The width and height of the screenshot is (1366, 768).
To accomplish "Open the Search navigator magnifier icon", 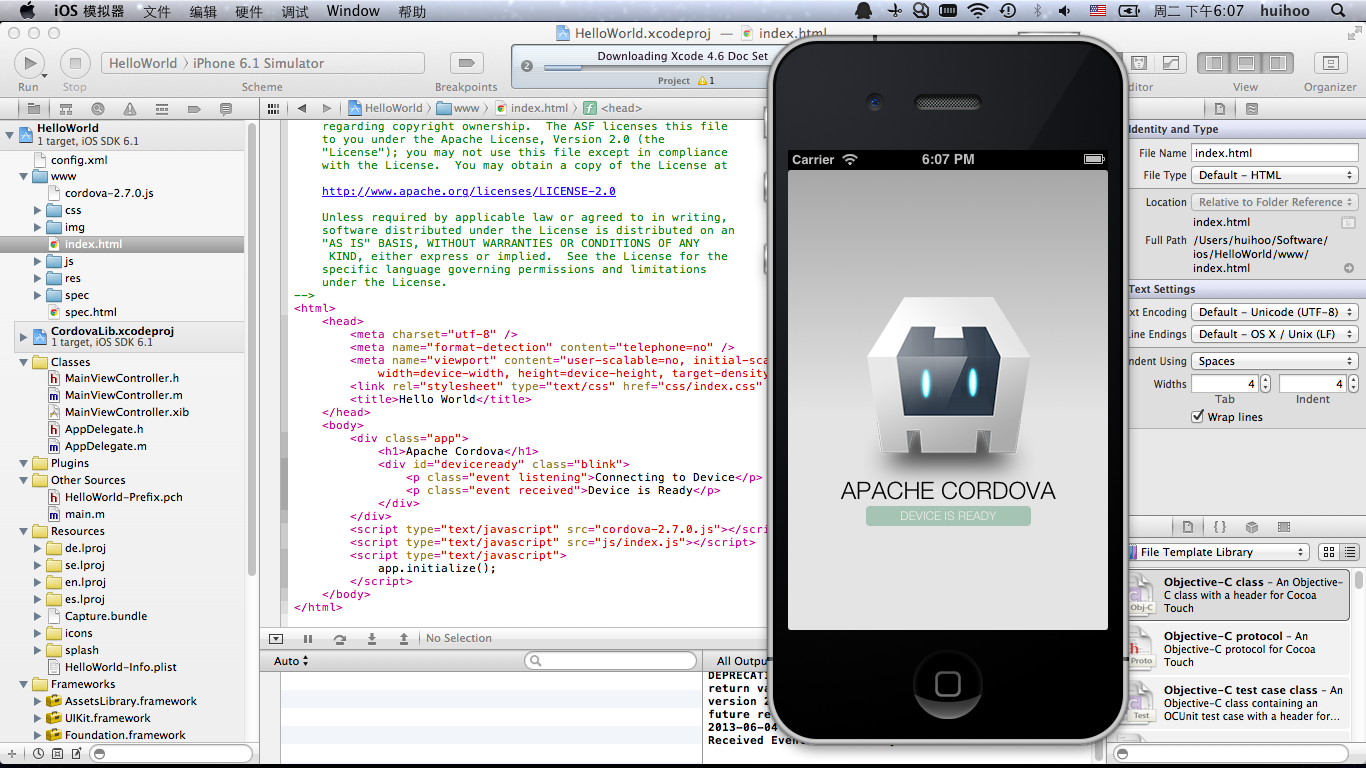I will [97, 109].
